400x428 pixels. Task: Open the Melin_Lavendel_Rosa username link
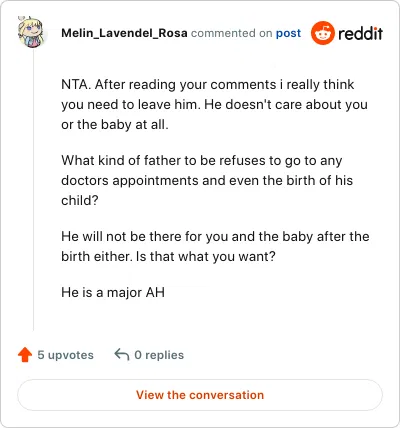(124, 33)
